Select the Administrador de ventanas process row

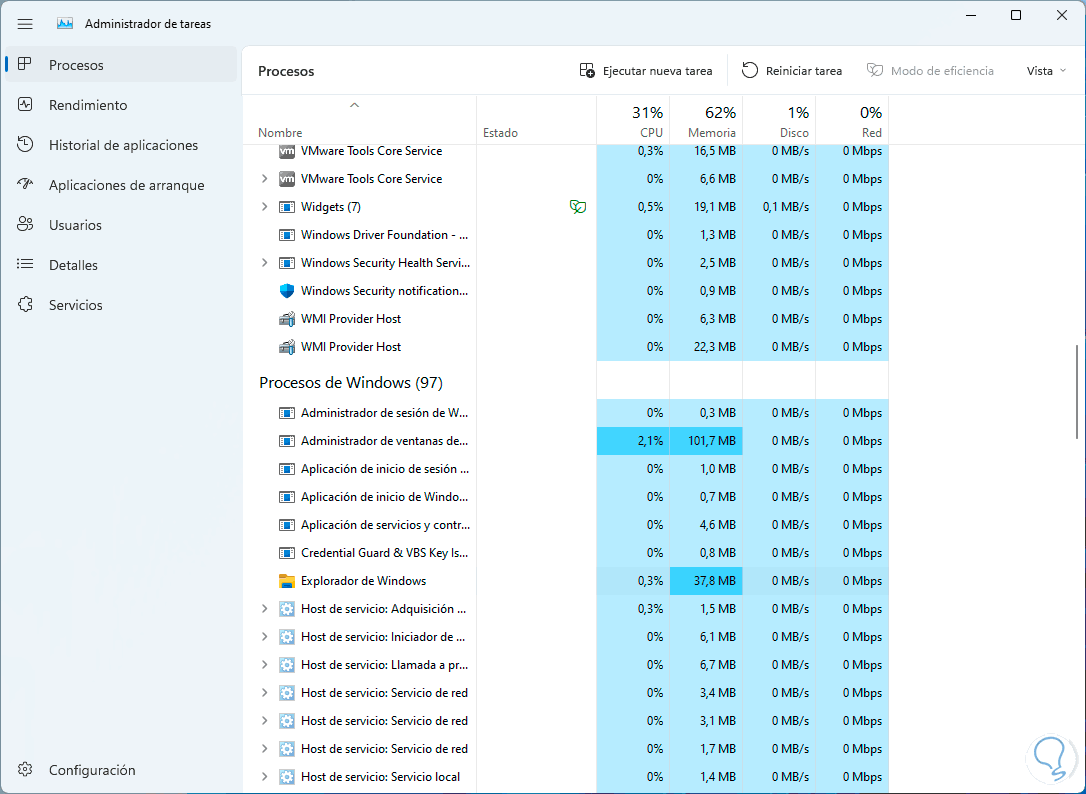tap(384, 441)
